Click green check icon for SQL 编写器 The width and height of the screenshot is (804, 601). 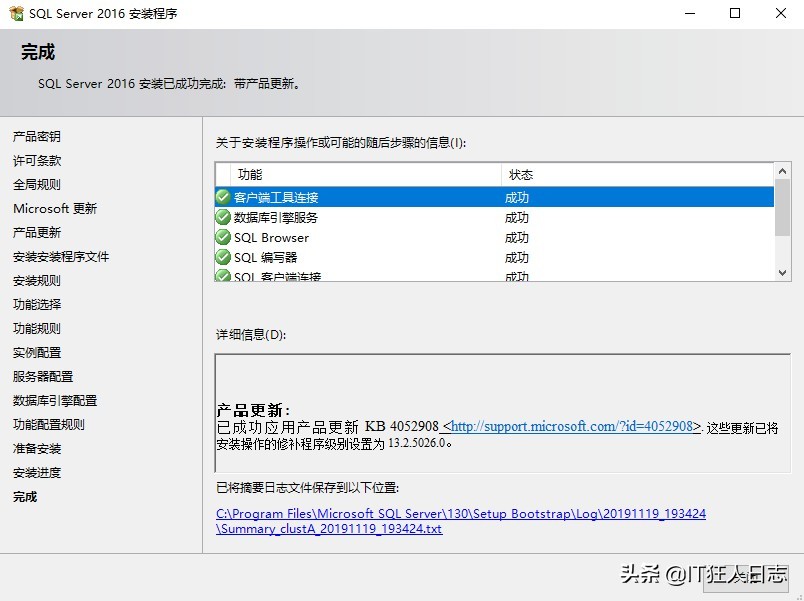(x=223, y=257)
